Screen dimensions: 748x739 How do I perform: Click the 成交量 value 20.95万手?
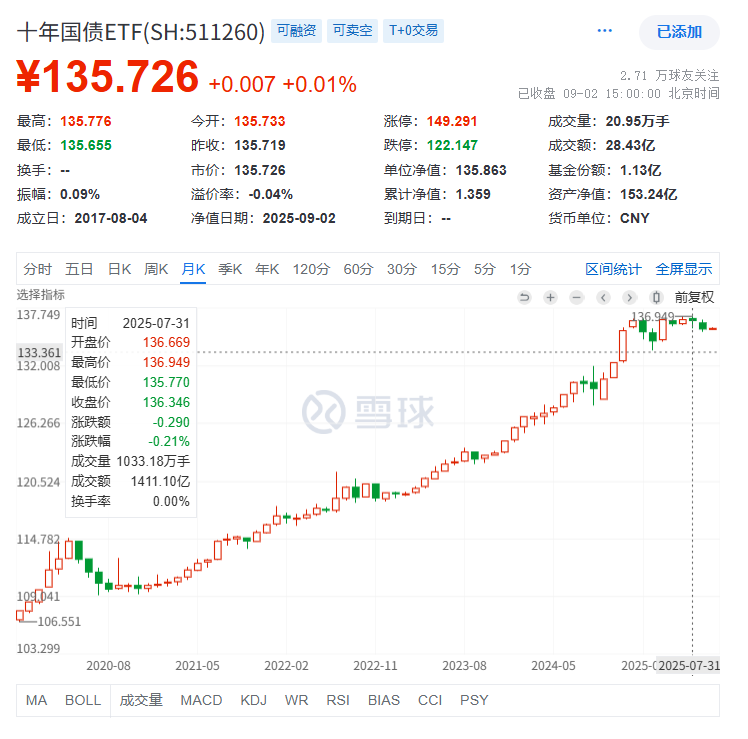coord(638,121)
